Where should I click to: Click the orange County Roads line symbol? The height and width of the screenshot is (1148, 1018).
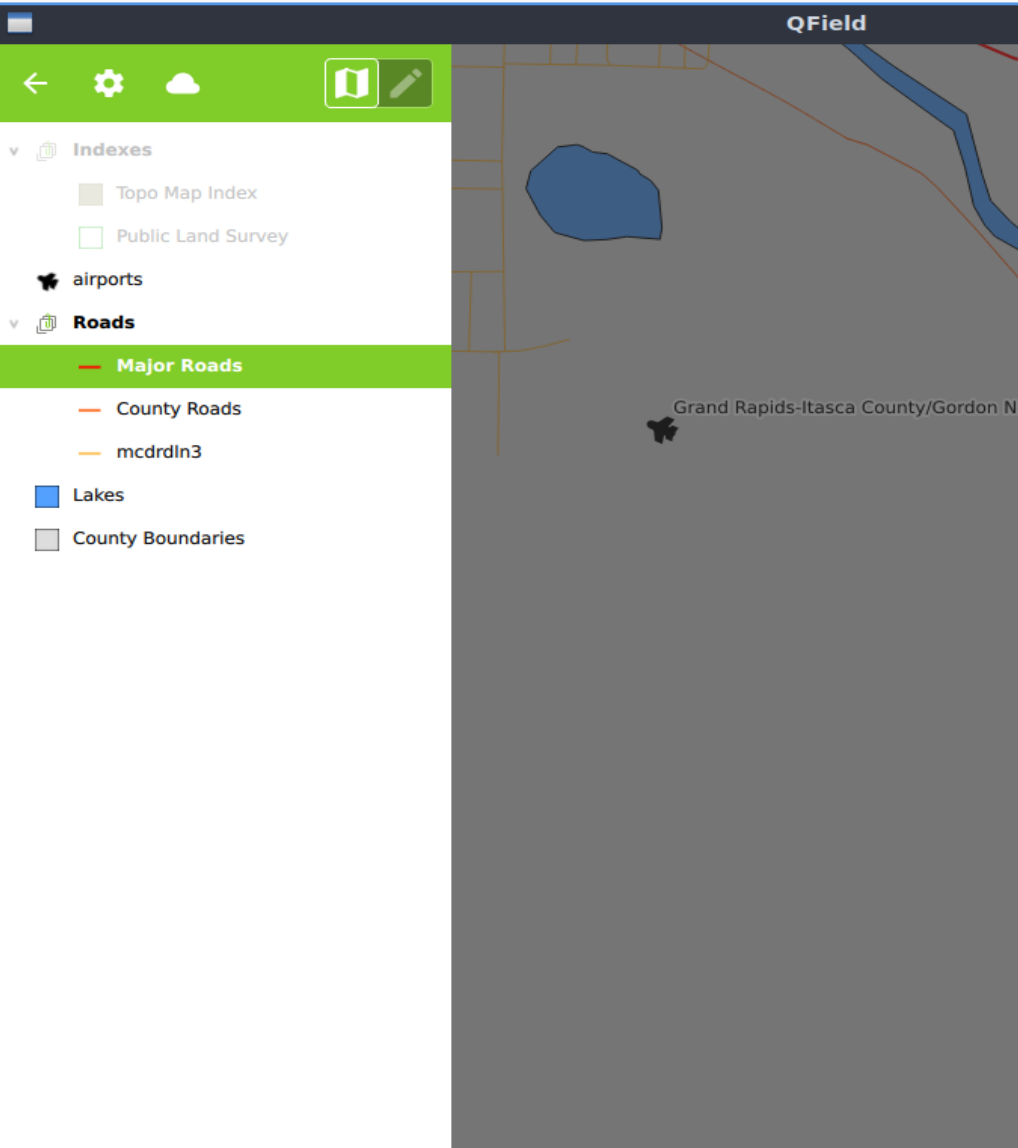[89, 410]
